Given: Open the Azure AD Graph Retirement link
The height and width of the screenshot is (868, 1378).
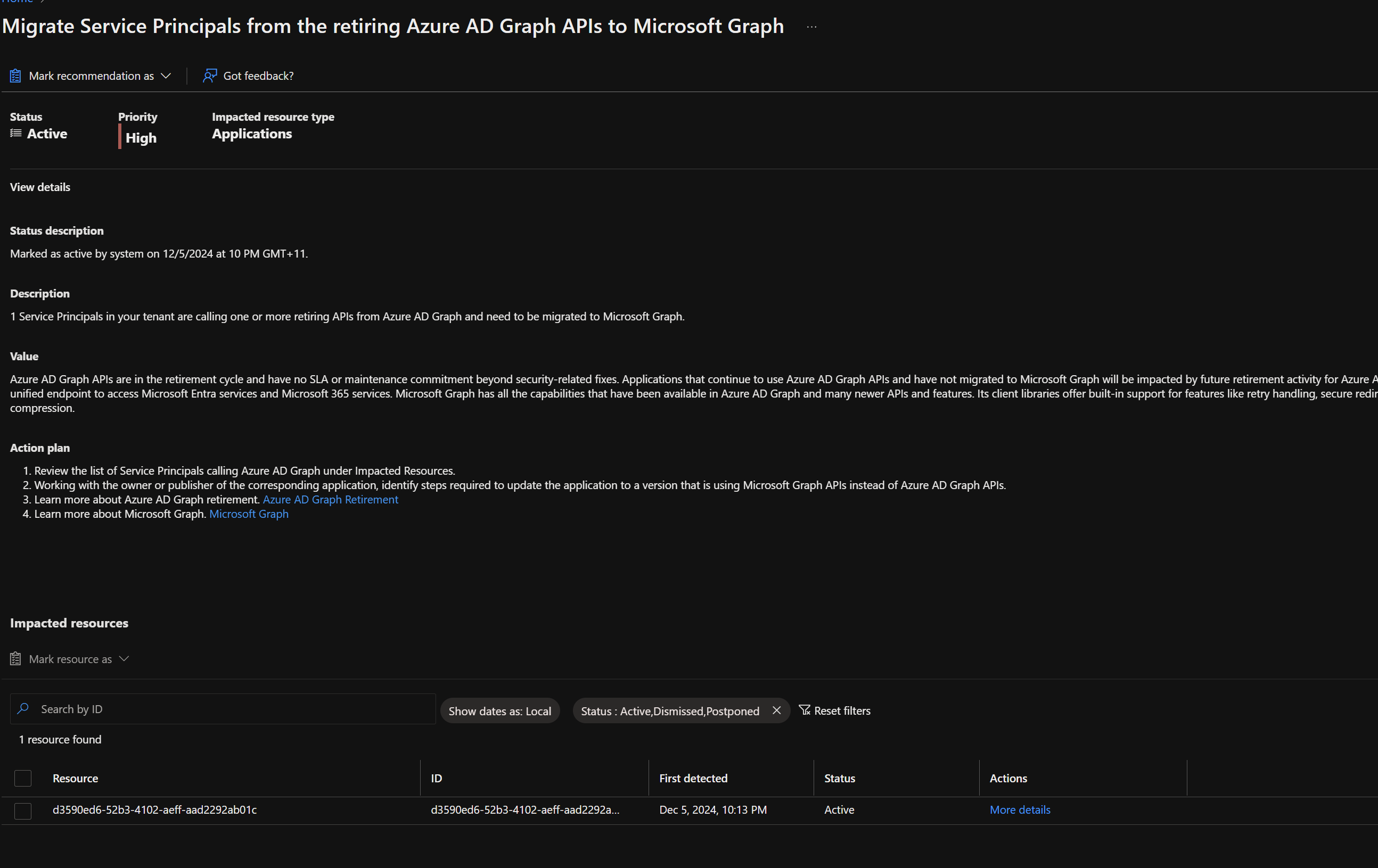Looking at the screenshot, I should point(330,499).
